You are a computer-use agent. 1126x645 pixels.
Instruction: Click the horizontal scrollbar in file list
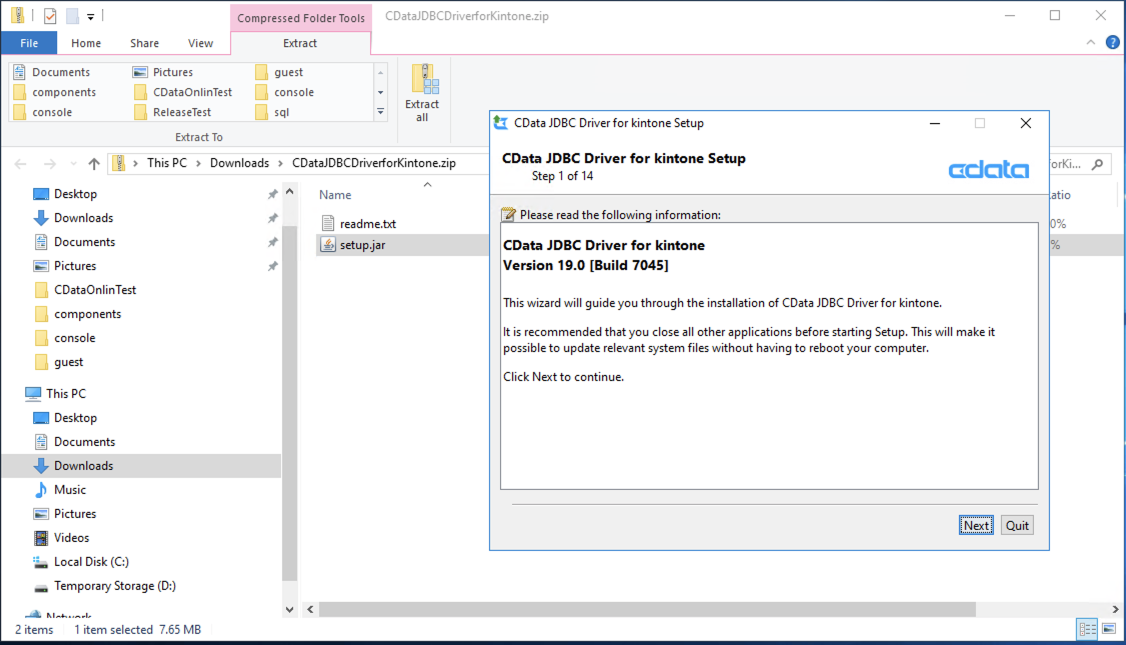tap(647, 609)
